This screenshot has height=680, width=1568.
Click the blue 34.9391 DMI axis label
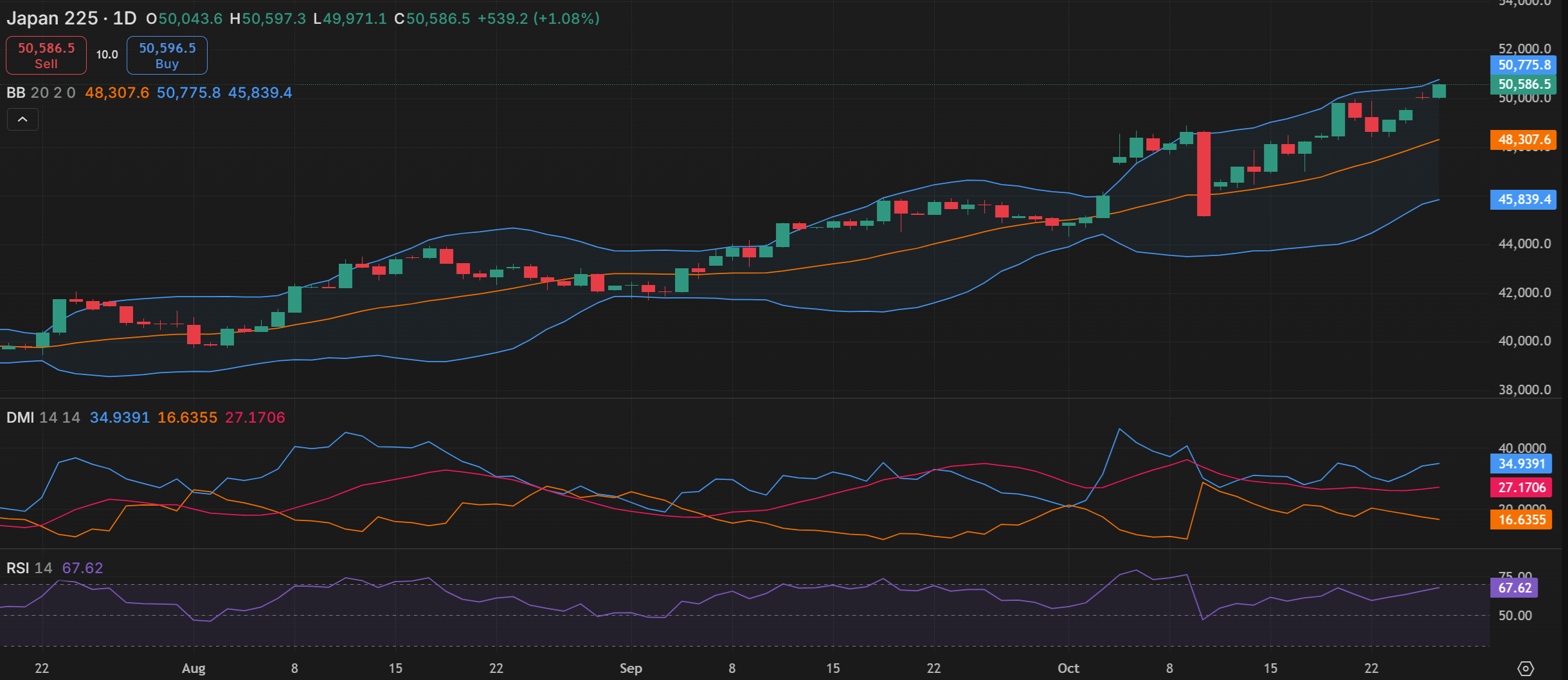pos(1520,464)
